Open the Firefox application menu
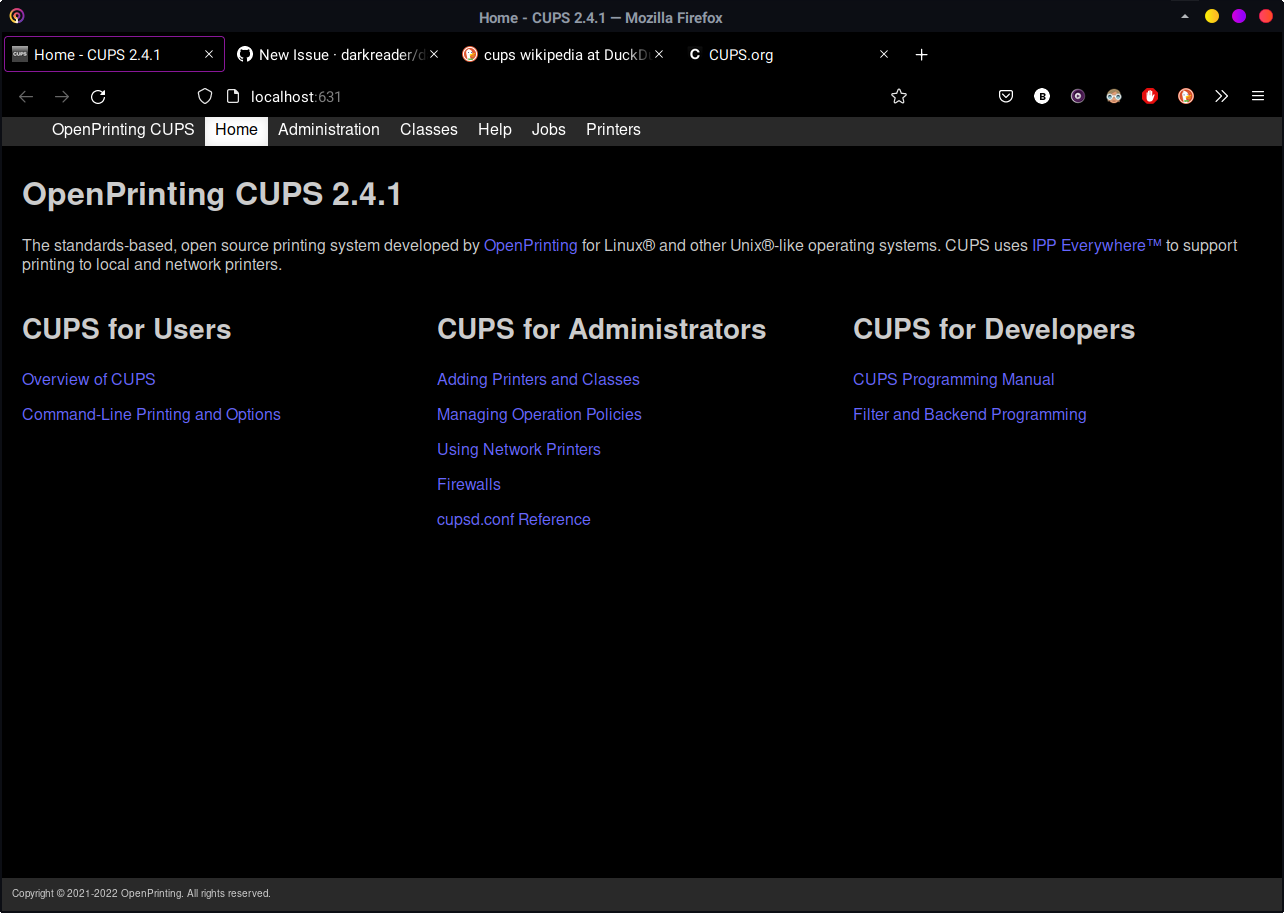The height and width of the screenshot is (913, 1284). click(1258, 96)
